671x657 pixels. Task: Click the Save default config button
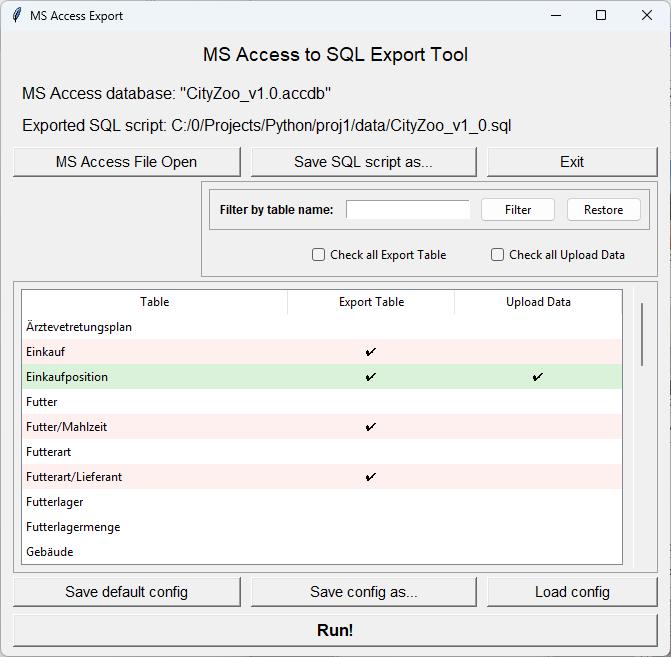tap(127, 592)
